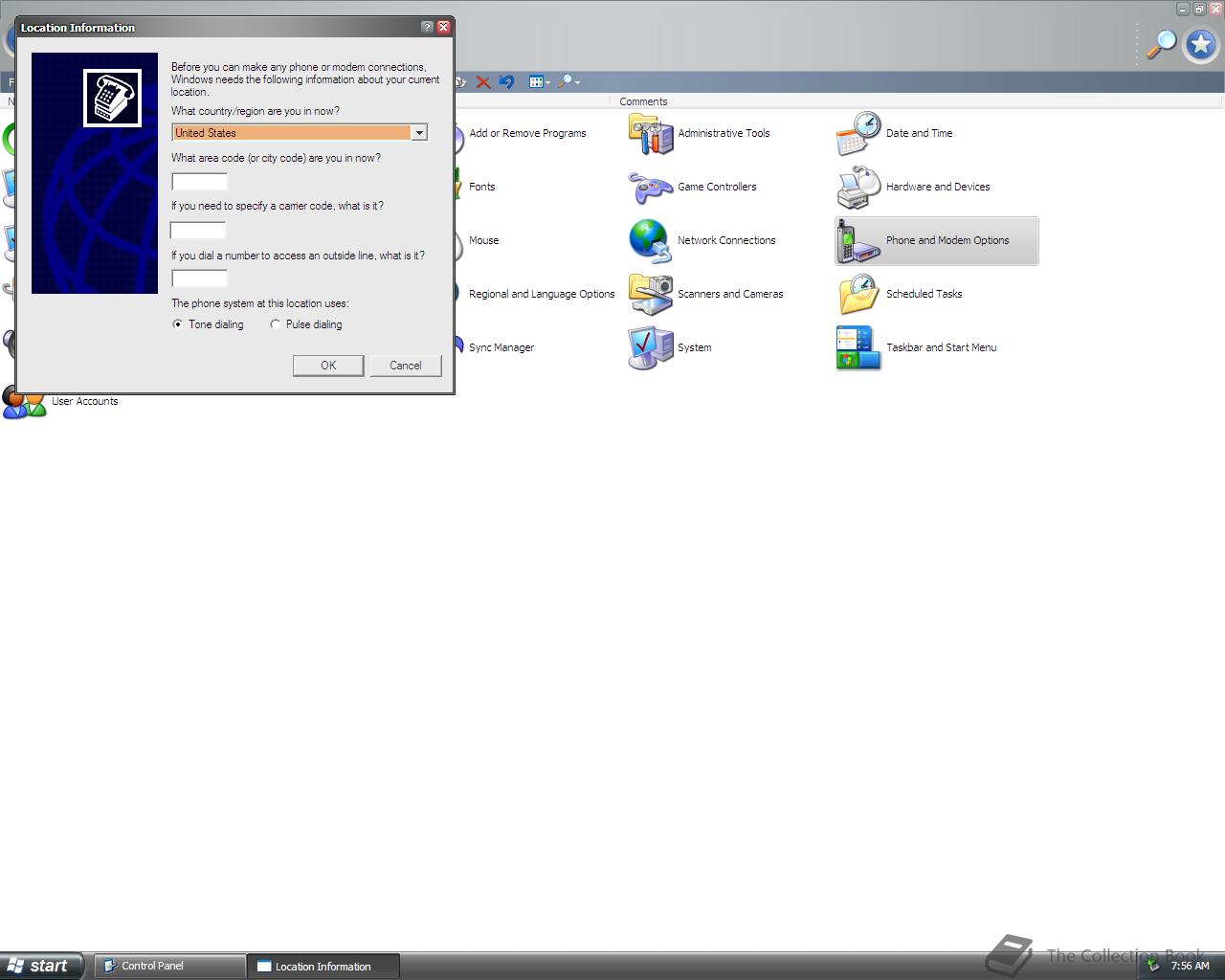Close the Location Information dialog
This screenshot has height=980, width=1225.
point(443,27)
